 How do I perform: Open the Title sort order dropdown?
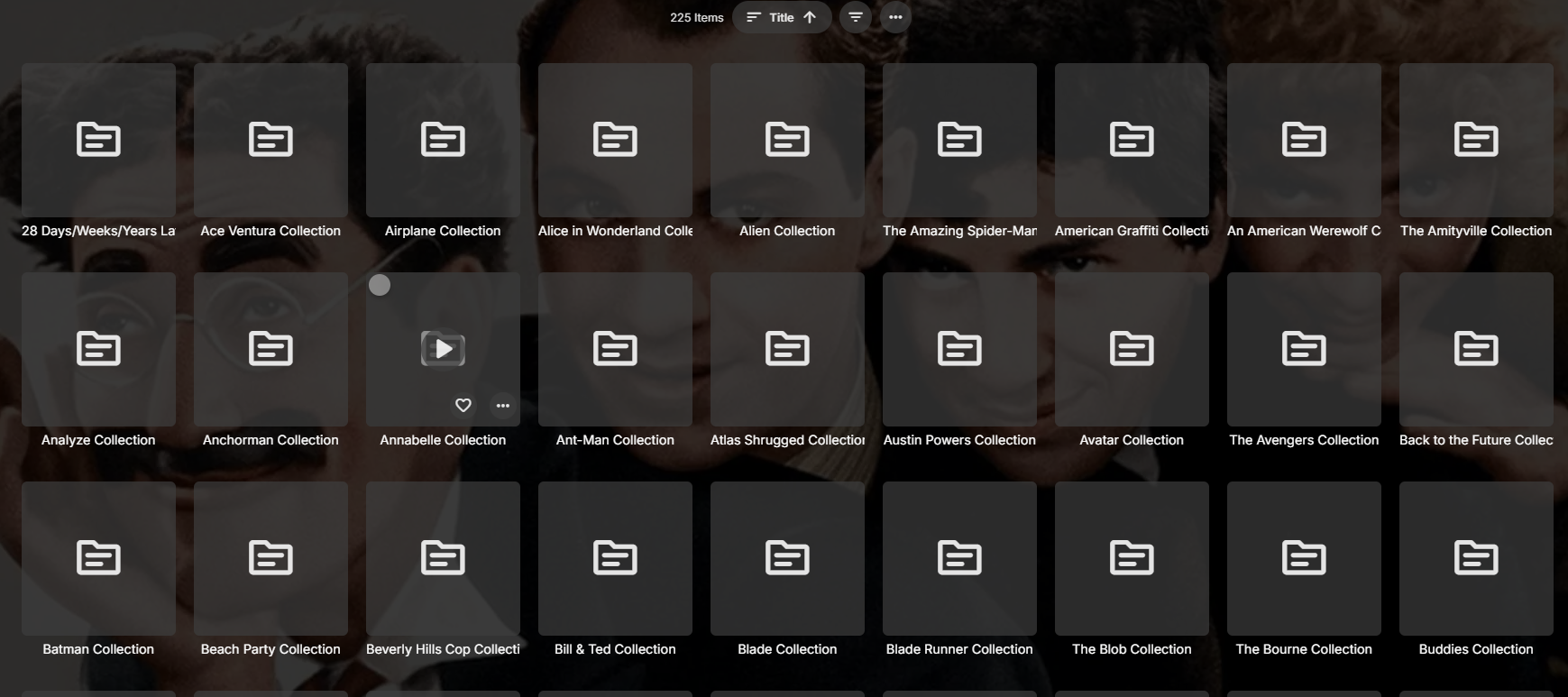781,17
